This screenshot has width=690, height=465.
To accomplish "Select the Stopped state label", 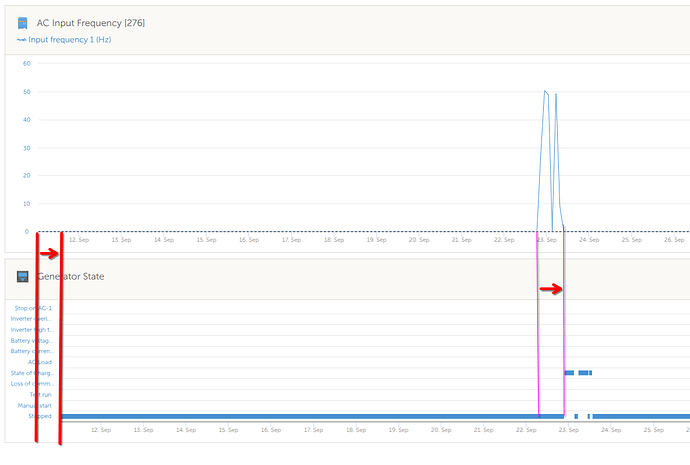I will (x=40, y=416).
